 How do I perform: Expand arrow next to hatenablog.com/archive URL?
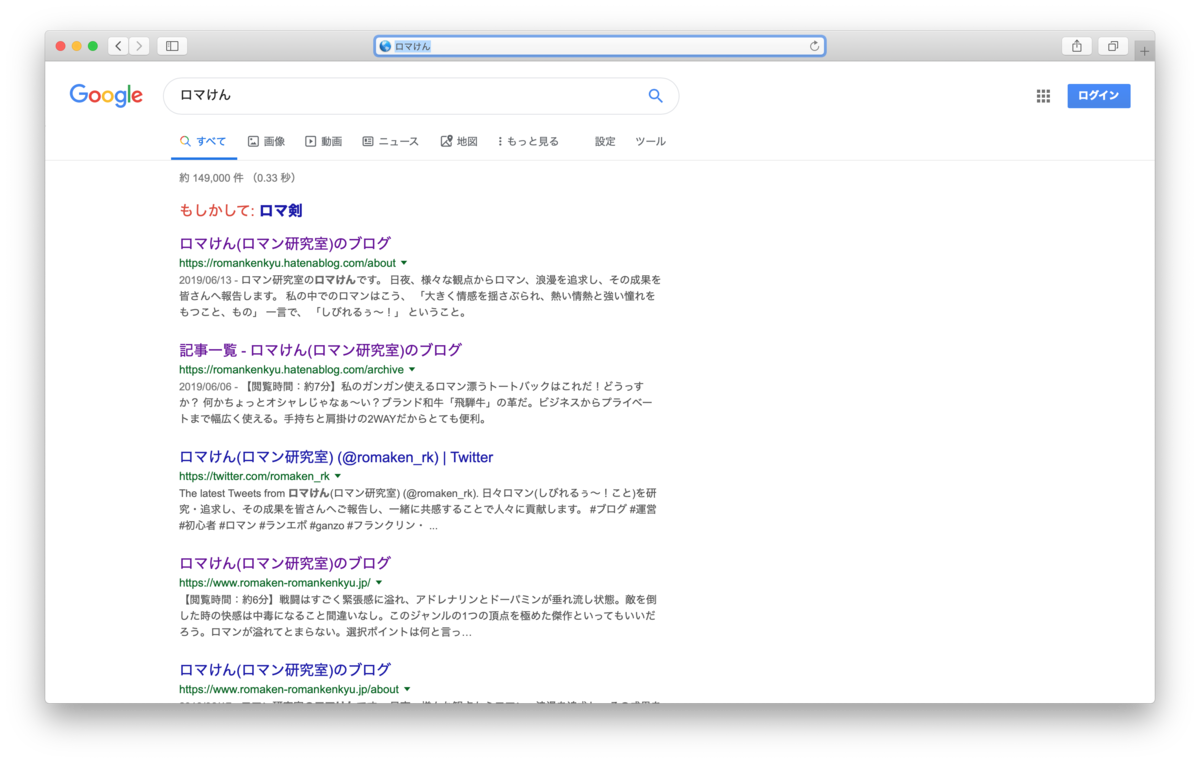pos(412,370)
